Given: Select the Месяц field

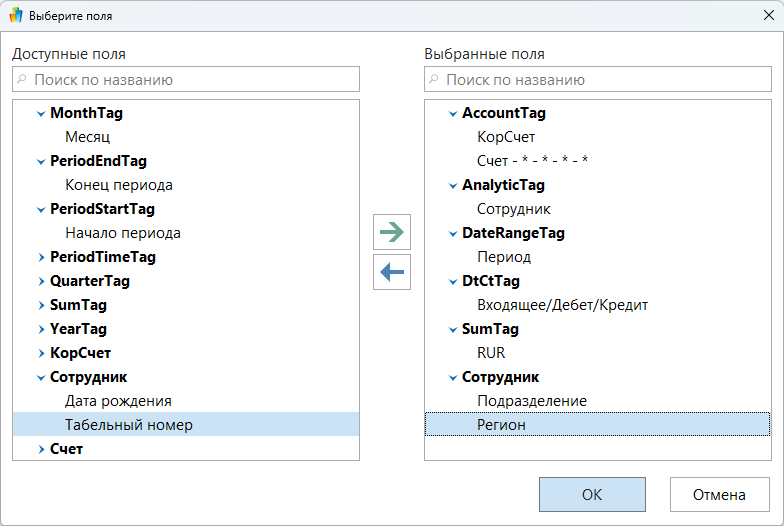Looking at the screenshot, I should (x=87, y=137).
